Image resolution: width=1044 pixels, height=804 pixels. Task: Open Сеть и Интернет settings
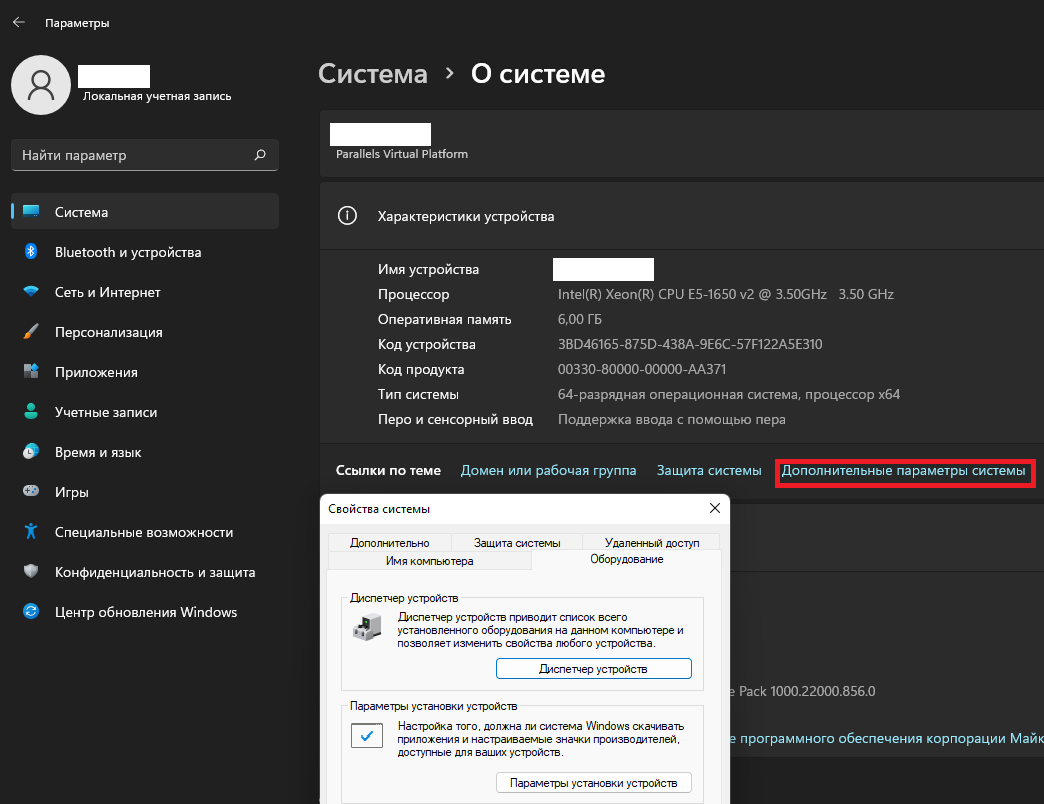tap(107, 292)
